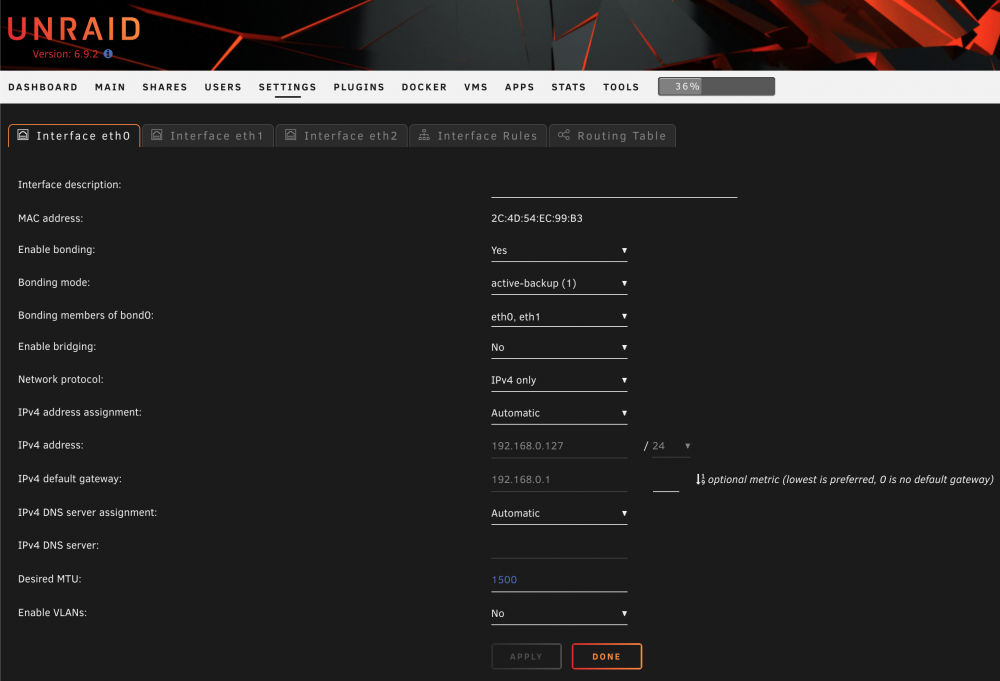Open the Users menu
The height and width of the screenshot is (681, 1000).
[x=223, y=87]
